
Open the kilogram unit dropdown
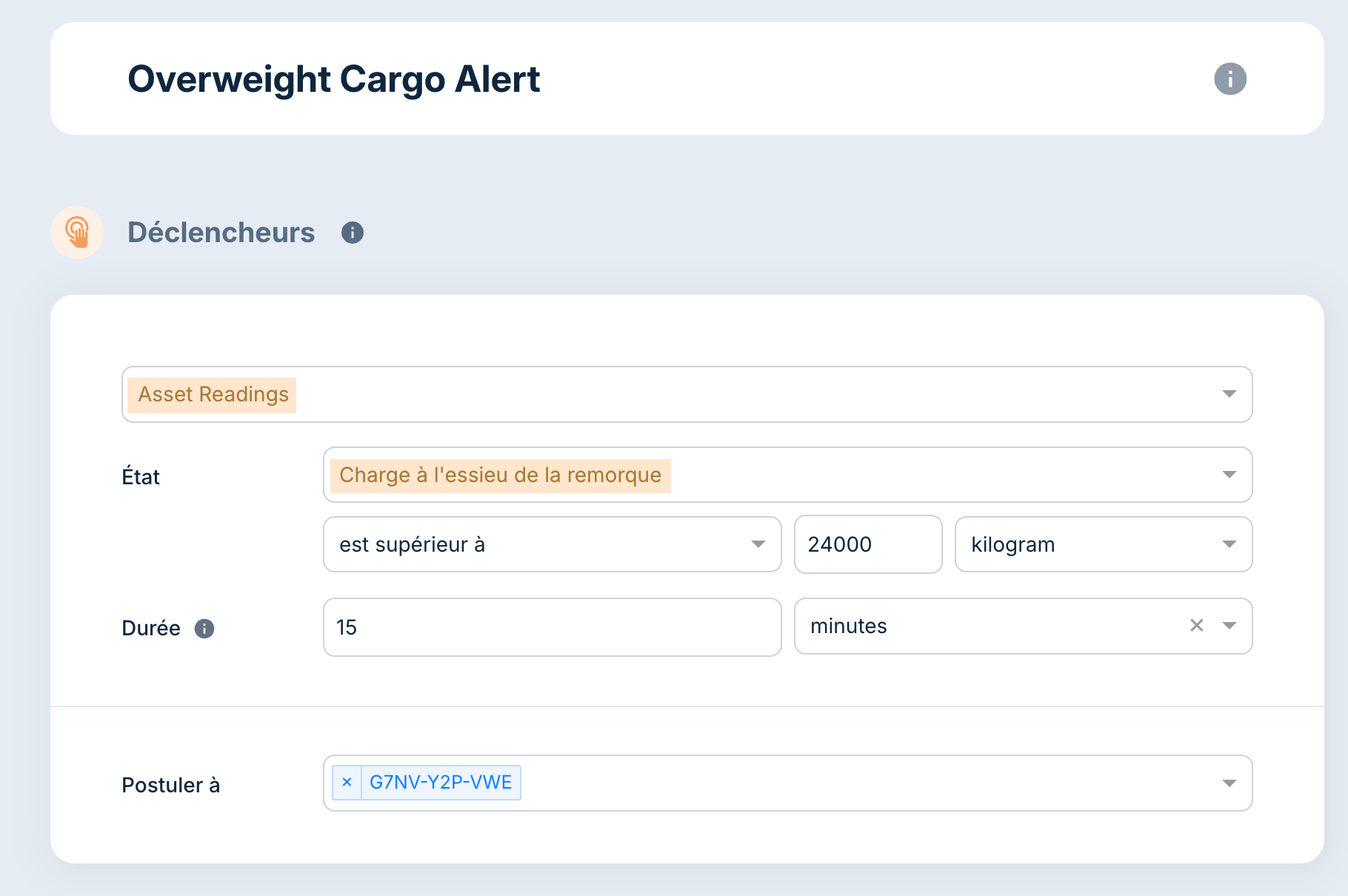point(1229,544)
